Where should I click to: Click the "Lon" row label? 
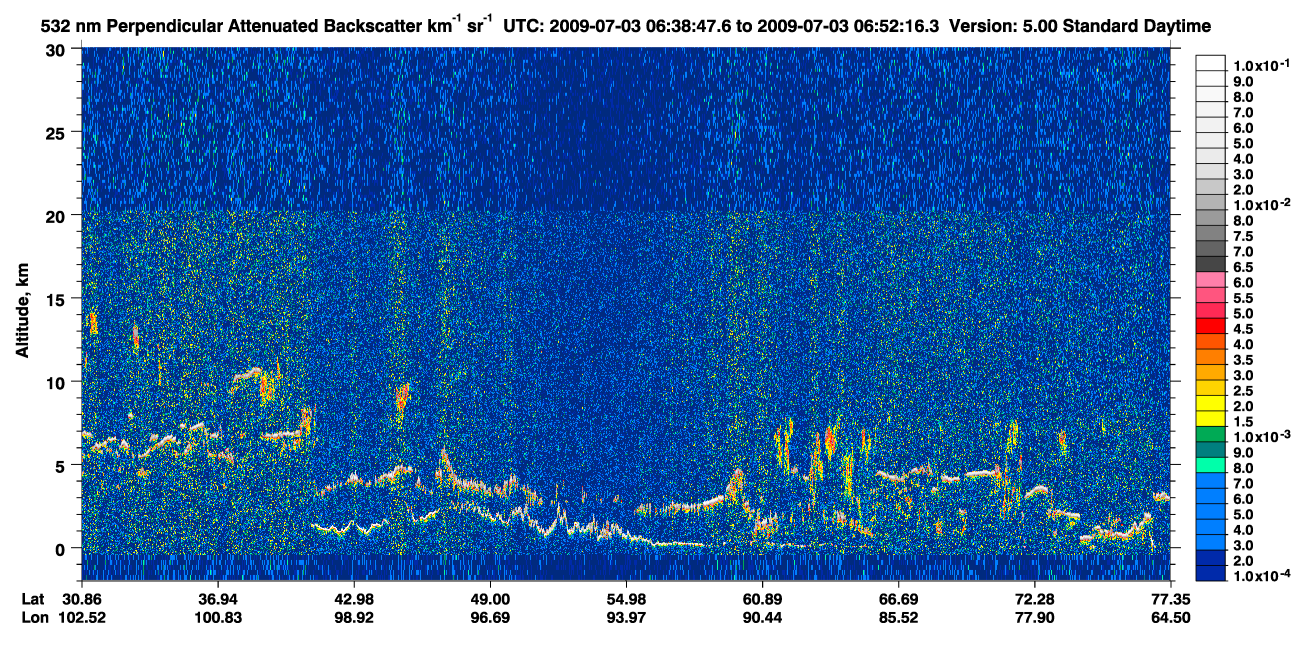[34, 617]
